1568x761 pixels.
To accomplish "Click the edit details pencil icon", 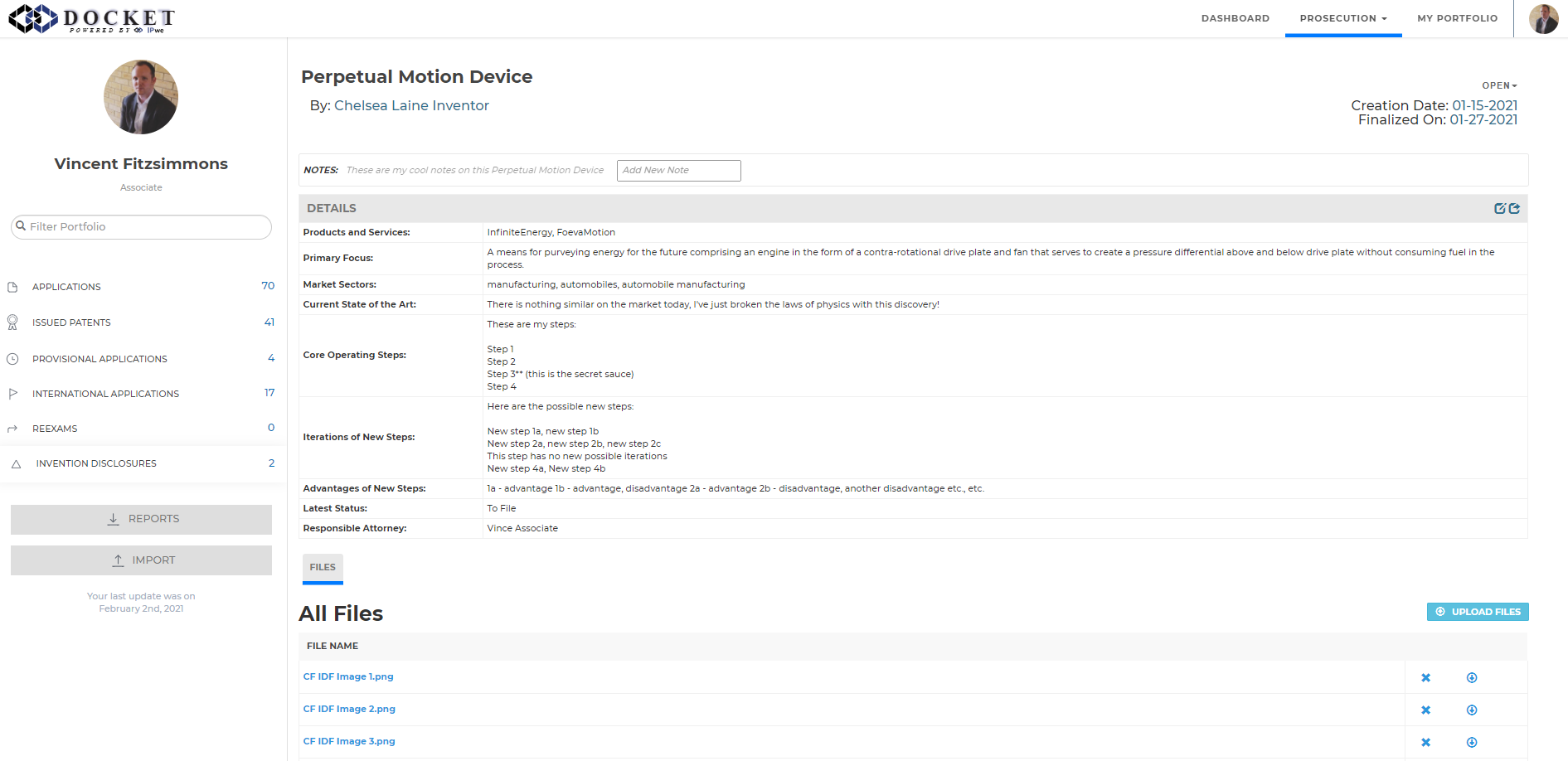I will point(1499,209).
